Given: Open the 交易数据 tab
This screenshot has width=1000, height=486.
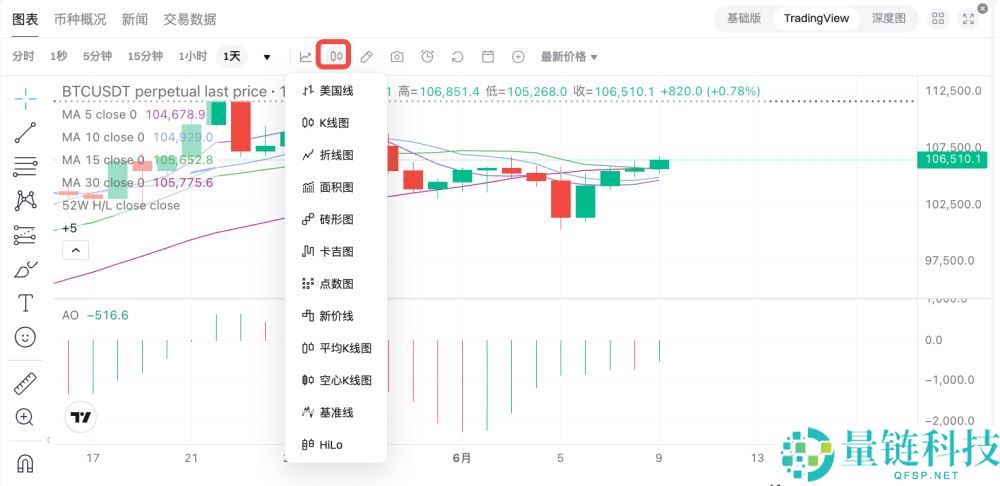Looking at the screenshot, I should pos(189,19).
